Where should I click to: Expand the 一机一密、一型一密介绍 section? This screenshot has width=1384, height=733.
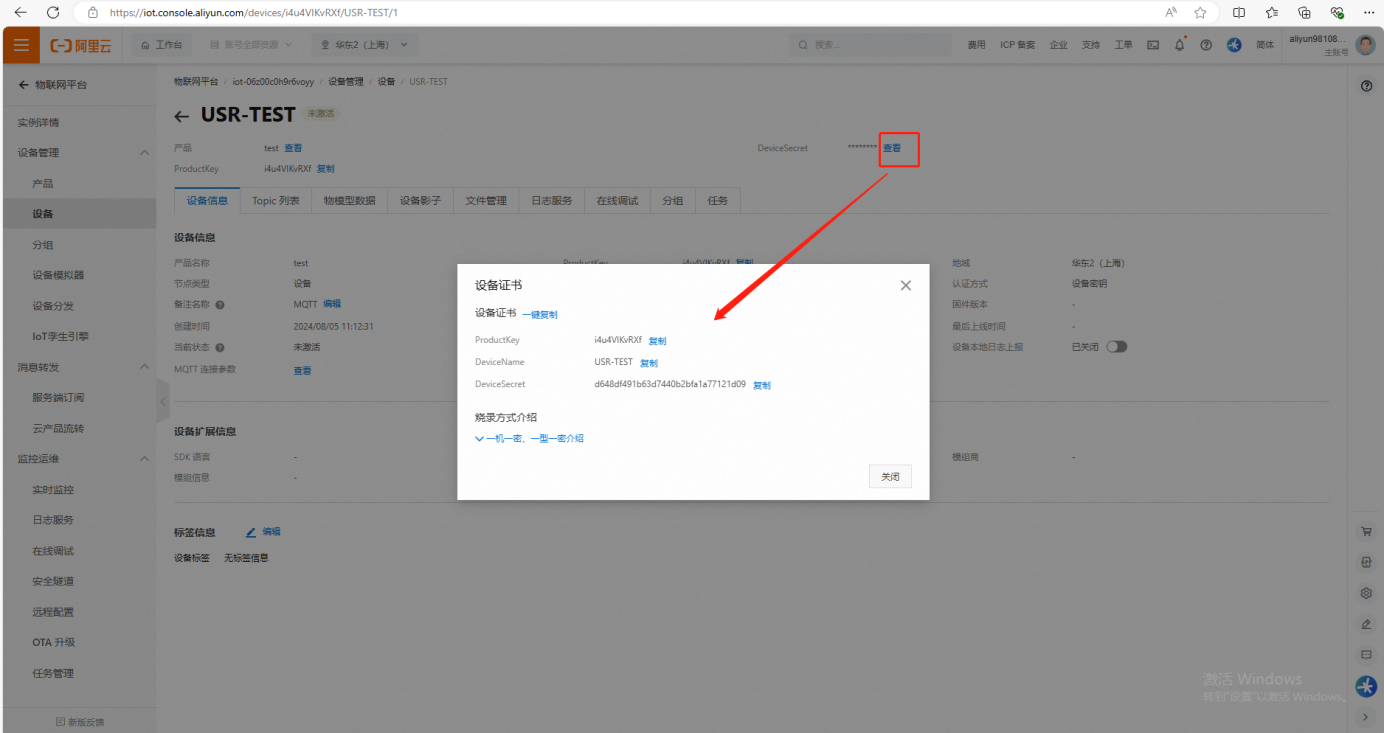click(529, 438)
